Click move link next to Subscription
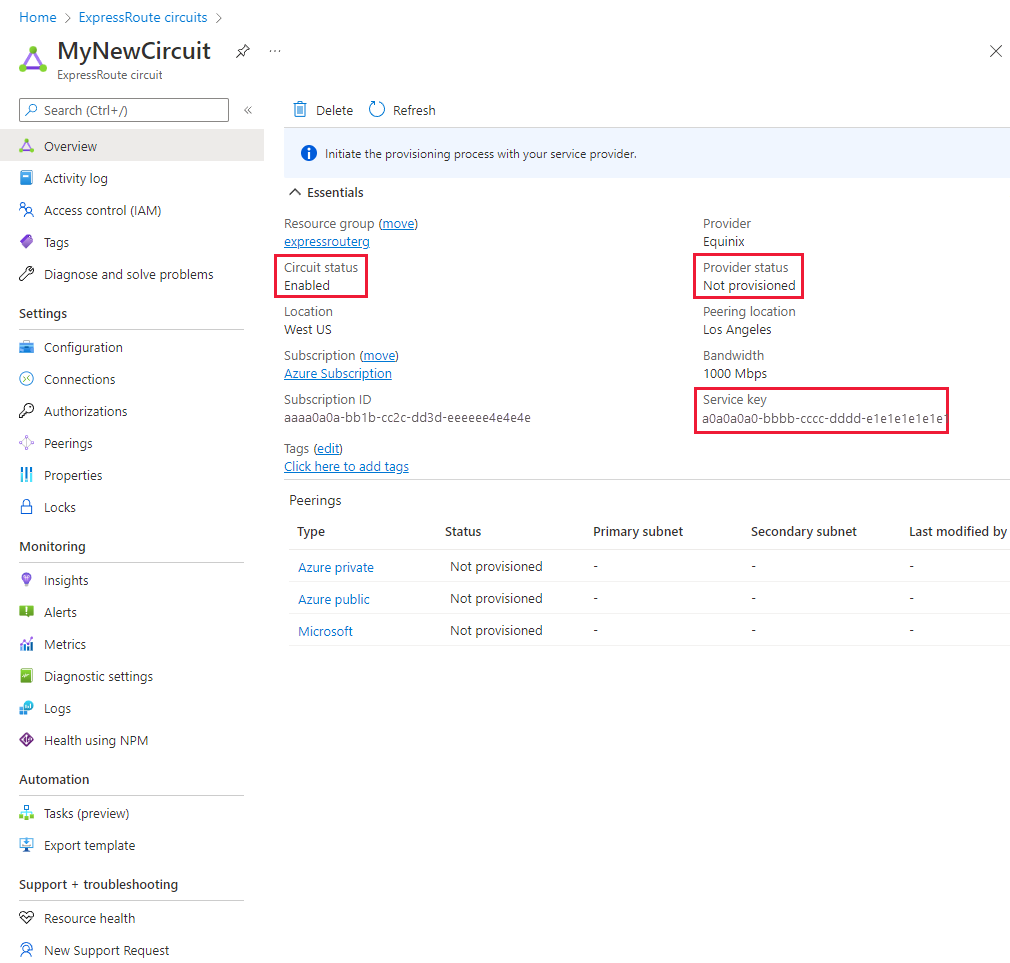The width and height of the screenshot is (1010, 963). pyautogui.click(x=379, y=356)
